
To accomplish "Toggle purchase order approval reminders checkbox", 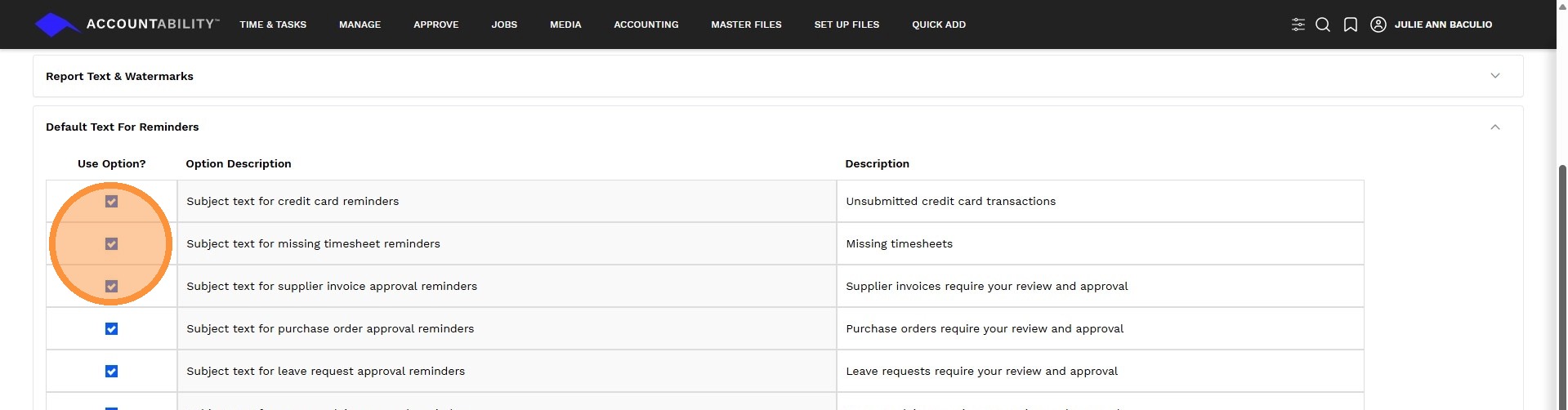I will coord(112,329).
